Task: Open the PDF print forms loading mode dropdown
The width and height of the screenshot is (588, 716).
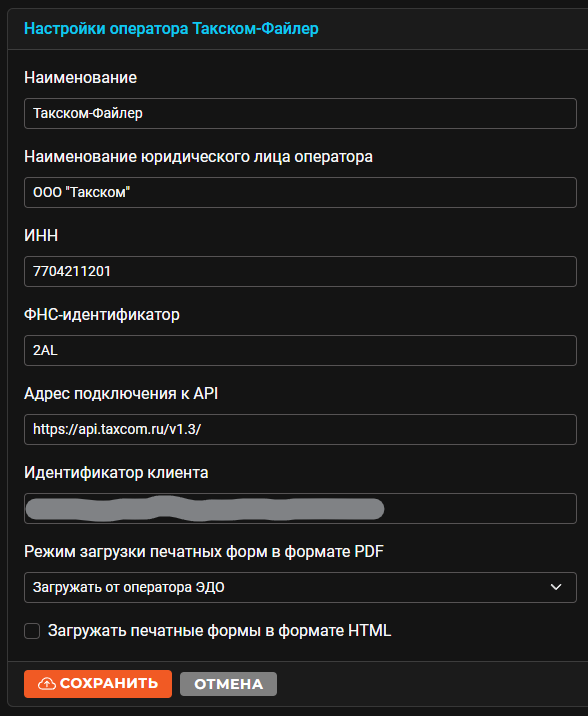Action: [x=300, y=587]
